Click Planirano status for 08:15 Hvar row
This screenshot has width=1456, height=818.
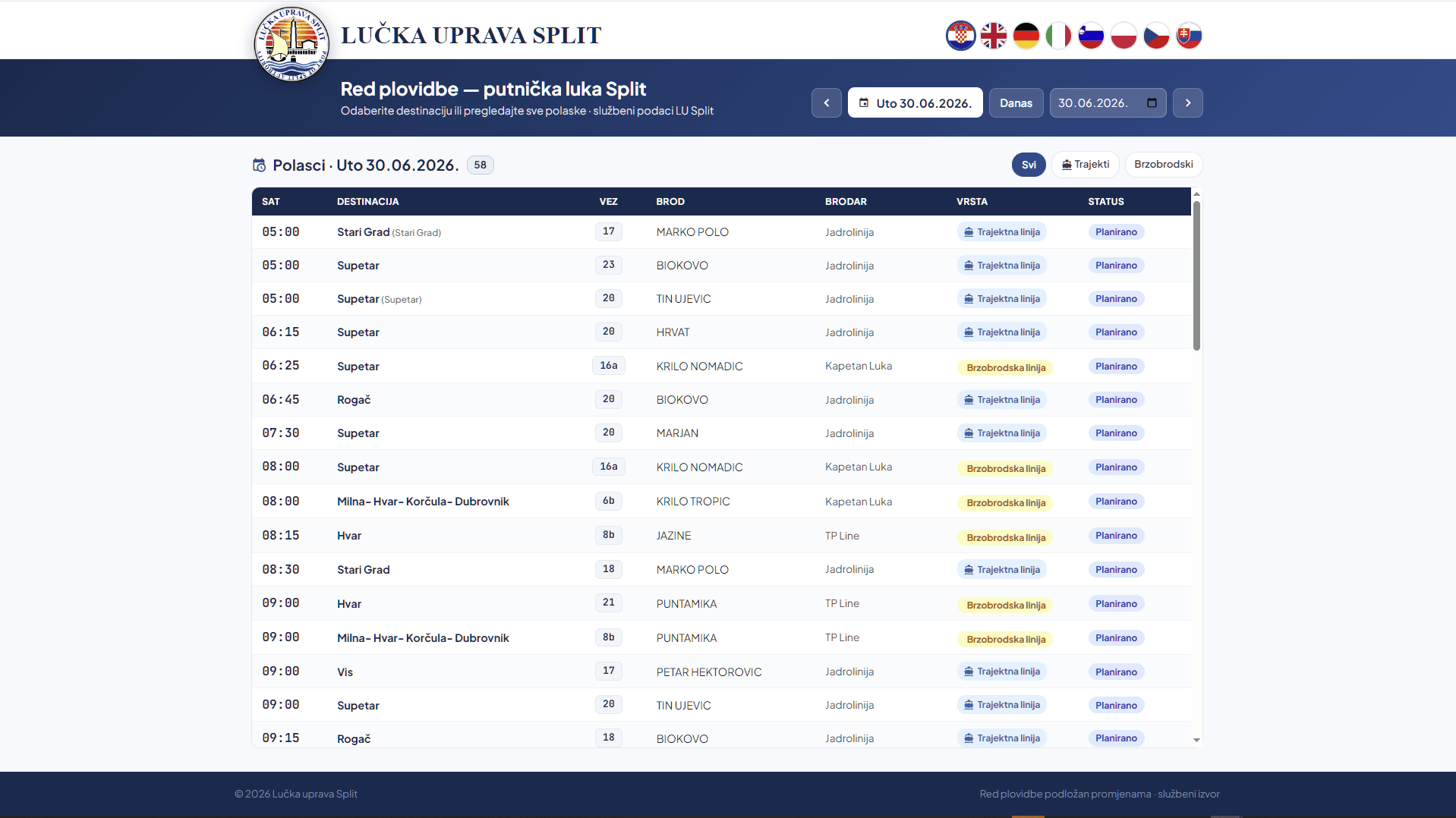pos(1116,536)
